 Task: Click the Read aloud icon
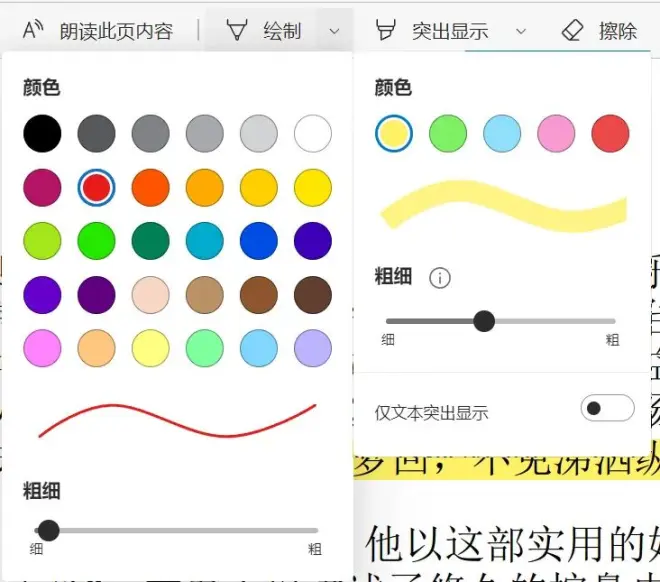click(33, 30)
